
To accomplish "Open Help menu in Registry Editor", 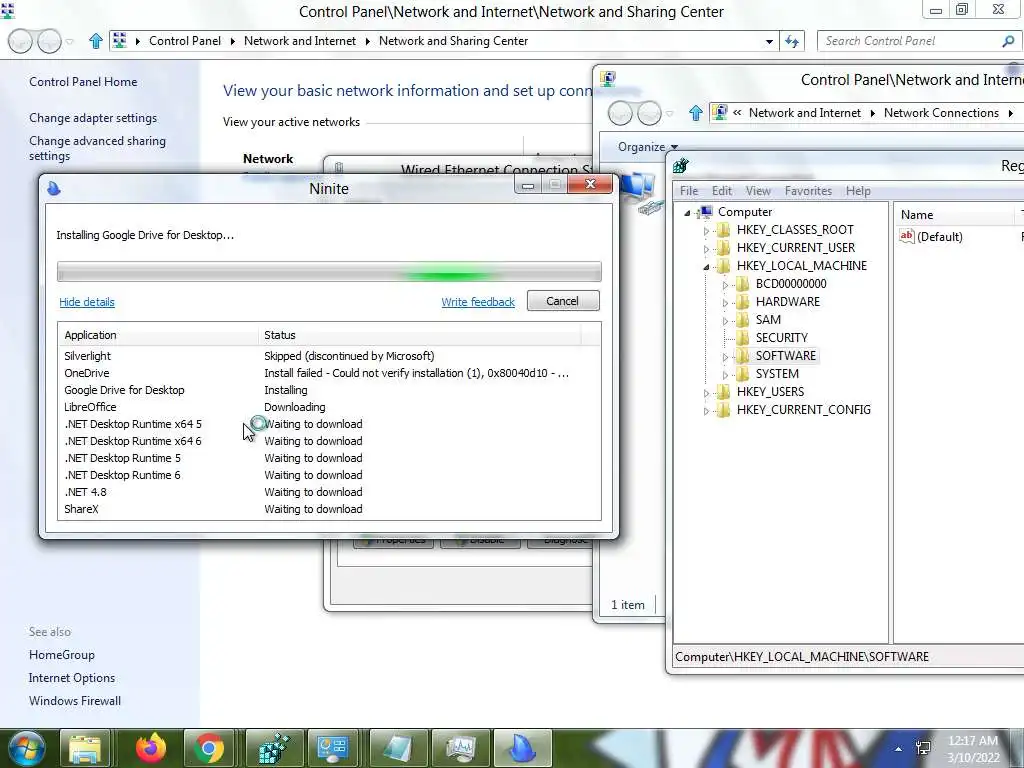I will 857,191.
